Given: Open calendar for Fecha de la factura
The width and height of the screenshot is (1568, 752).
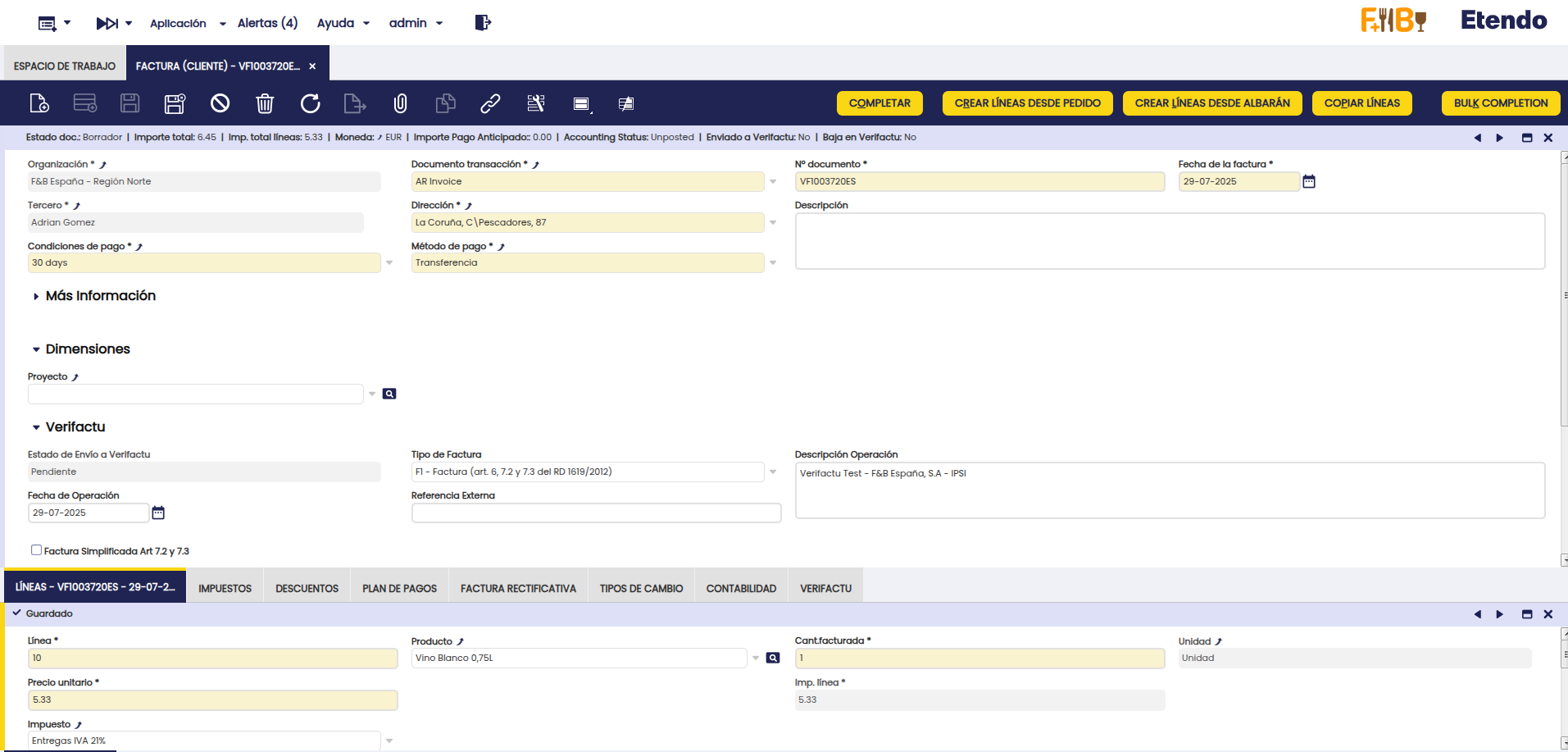Looking at the screenshot, I should pyautogui.click(x=1309, y=182).
